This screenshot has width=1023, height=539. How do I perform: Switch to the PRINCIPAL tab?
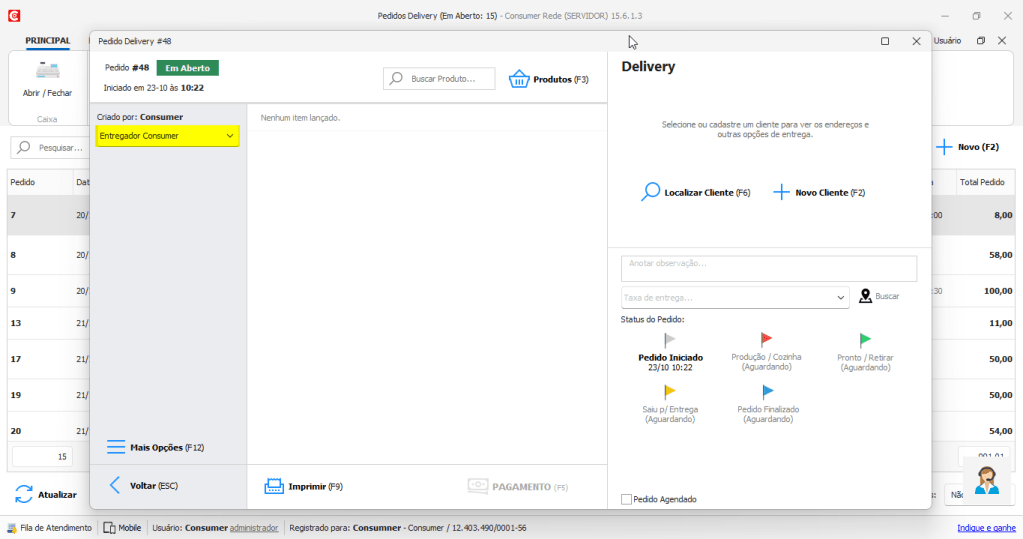point(47,41)
